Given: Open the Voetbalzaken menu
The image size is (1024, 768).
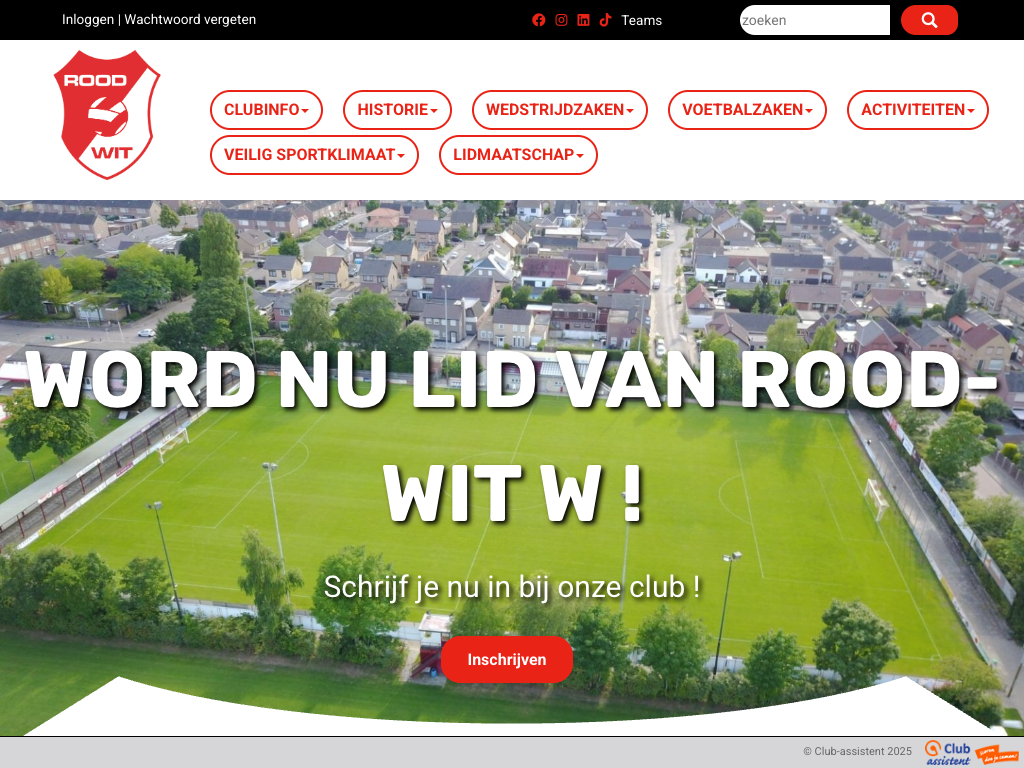Looking at the screenshot, I should (747, 110).
